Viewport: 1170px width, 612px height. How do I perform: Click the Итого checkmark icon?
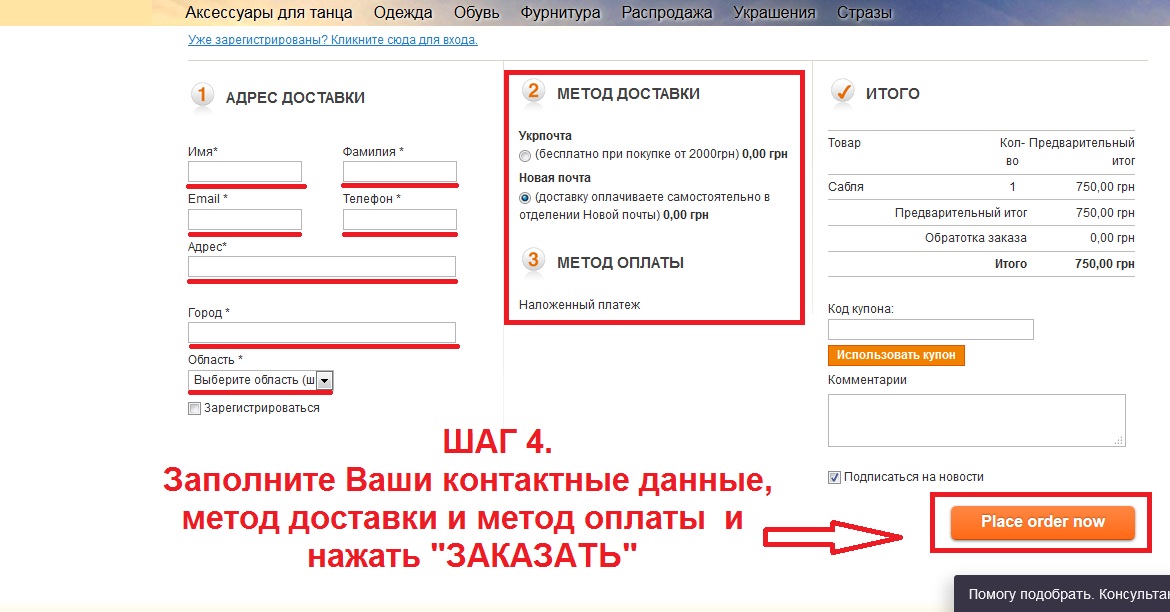(843, 92)
